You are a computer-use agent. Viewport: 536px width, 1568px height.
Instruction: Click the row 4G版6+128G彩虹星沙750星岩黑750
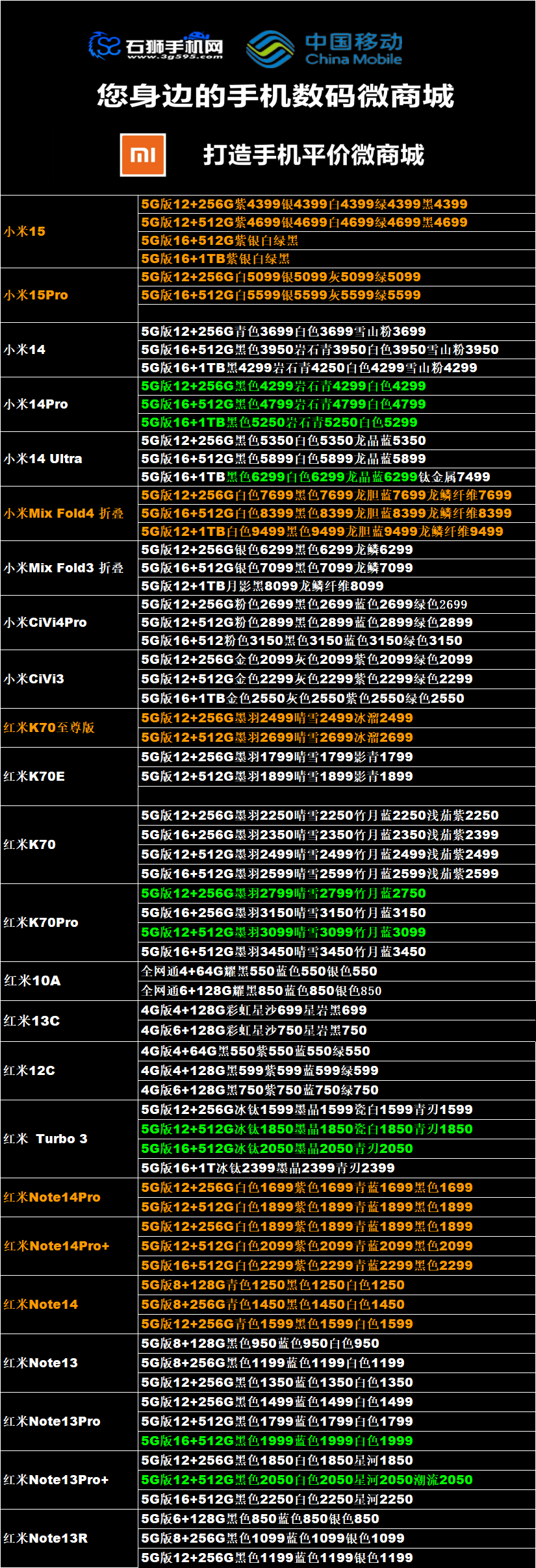click(x=337, y=1030)
